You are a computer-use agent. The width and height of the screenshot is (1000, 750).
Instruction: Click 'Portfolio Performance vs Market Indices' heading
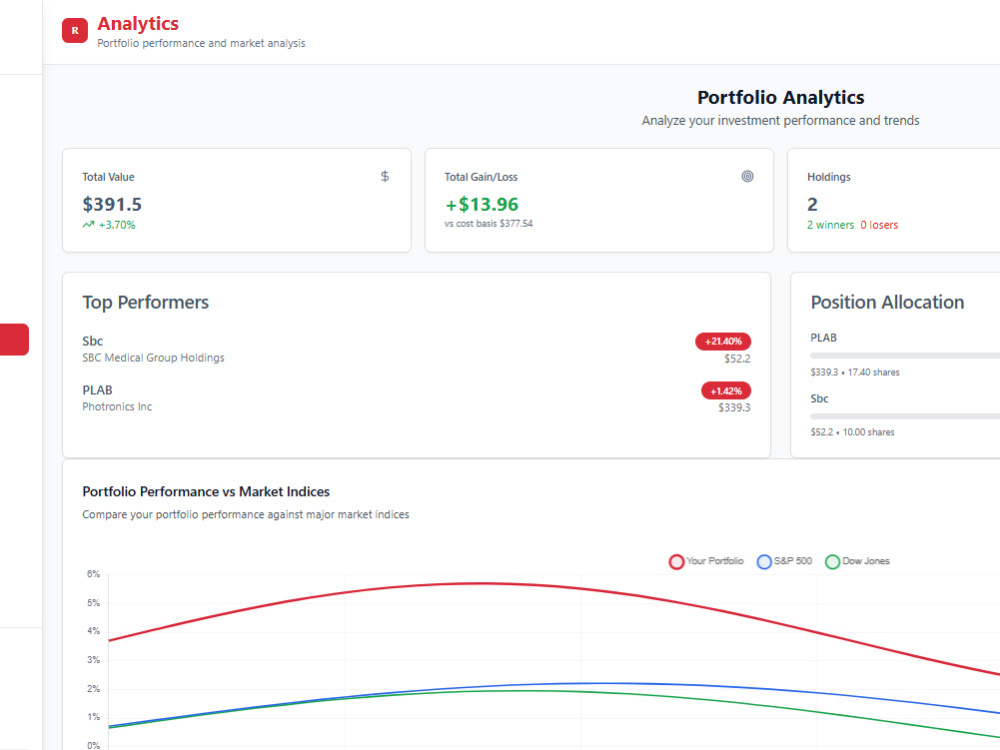pos(206,492)
